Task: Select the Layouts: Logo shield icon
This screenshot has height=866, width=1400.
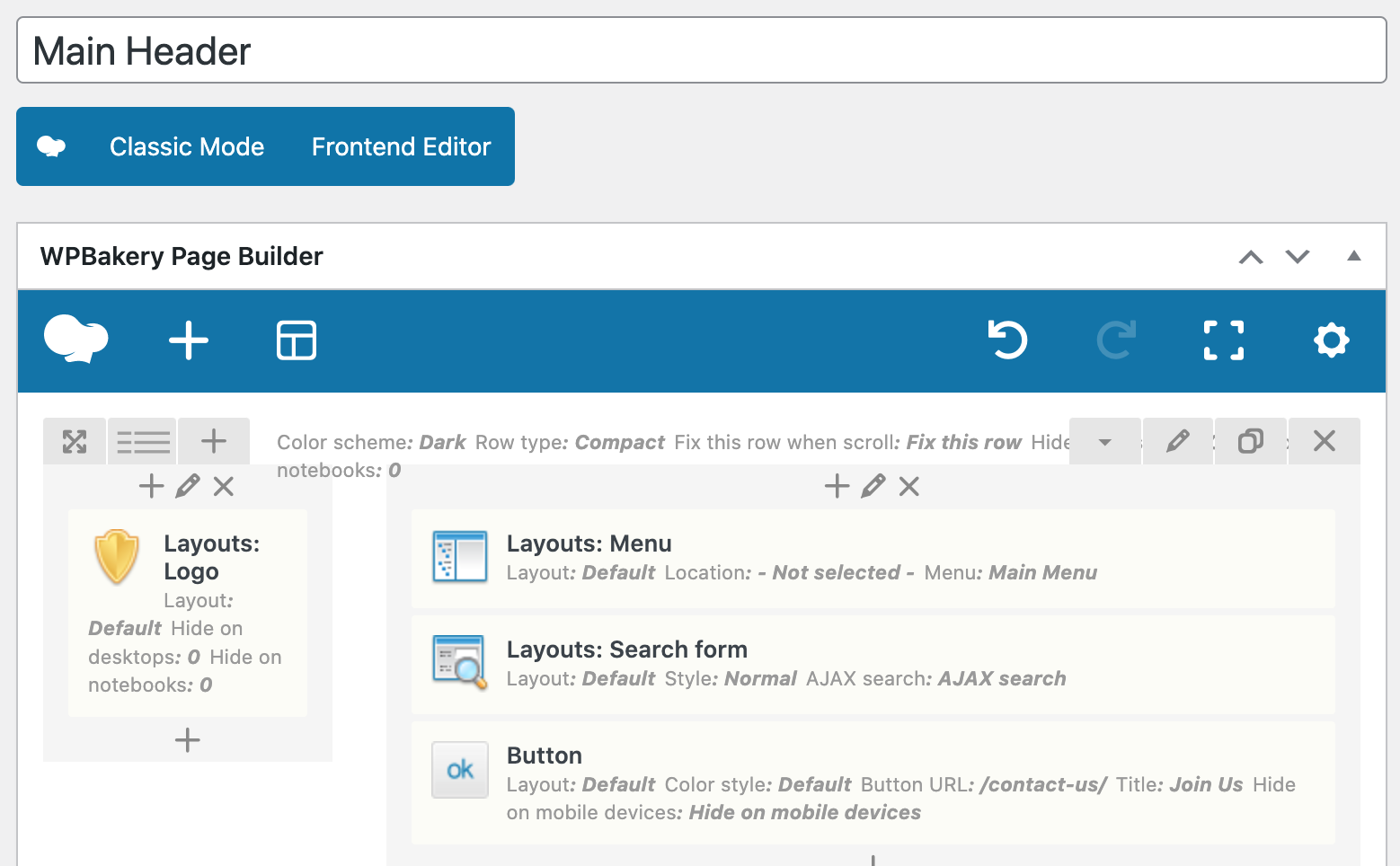Action: (x=117, y=557)
